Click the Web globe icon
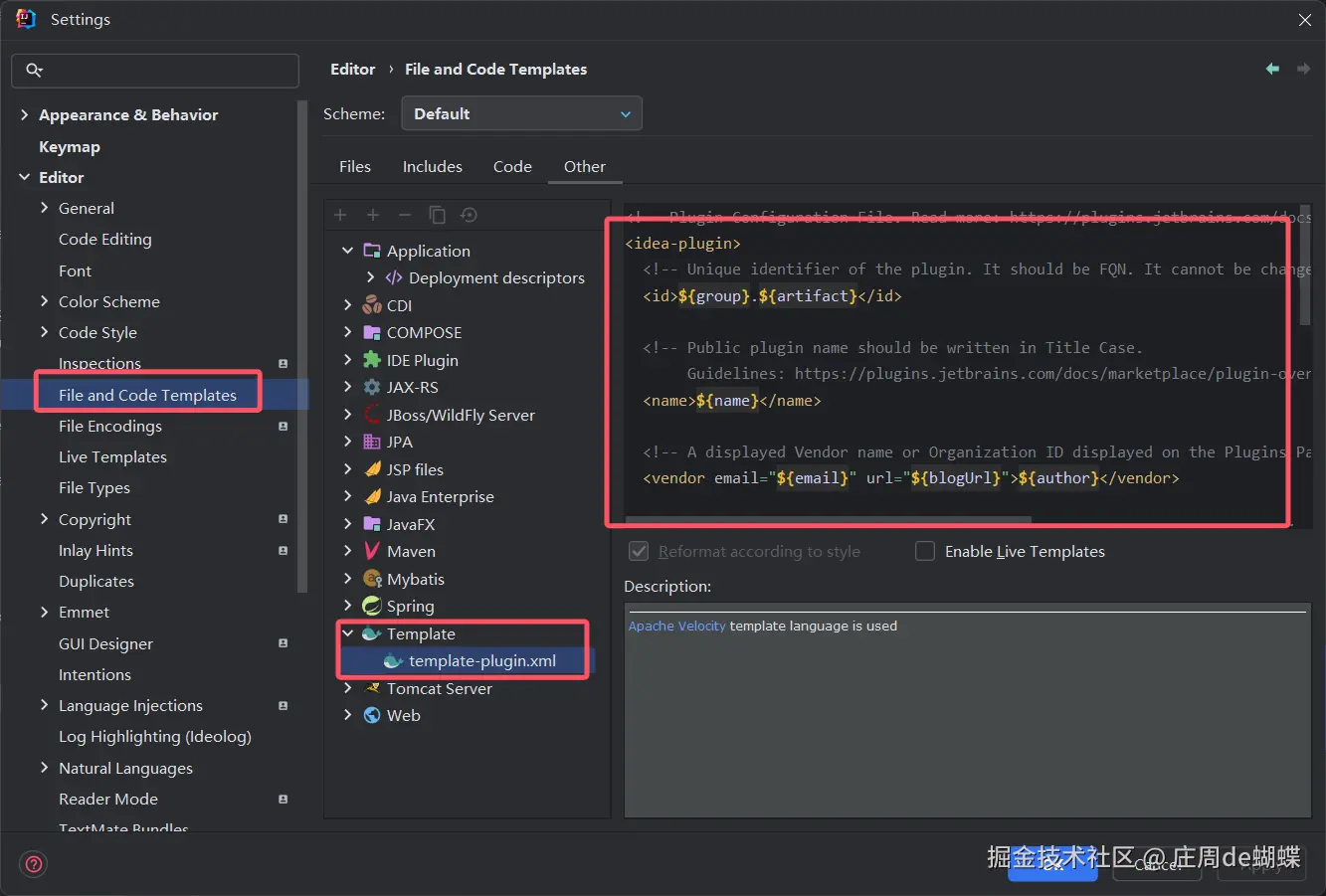Image resolution: width=1326 pixels, height=896 pixels. 372,715
